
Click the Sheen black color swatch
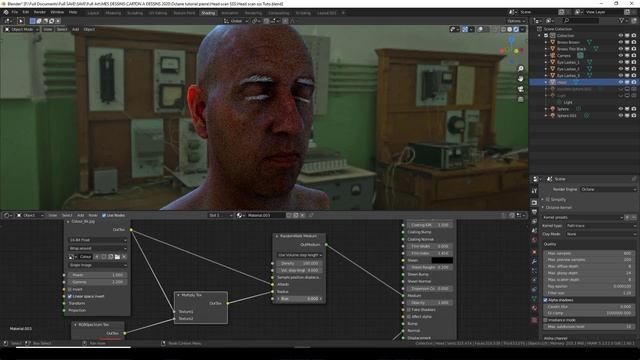tap(442, 260)
